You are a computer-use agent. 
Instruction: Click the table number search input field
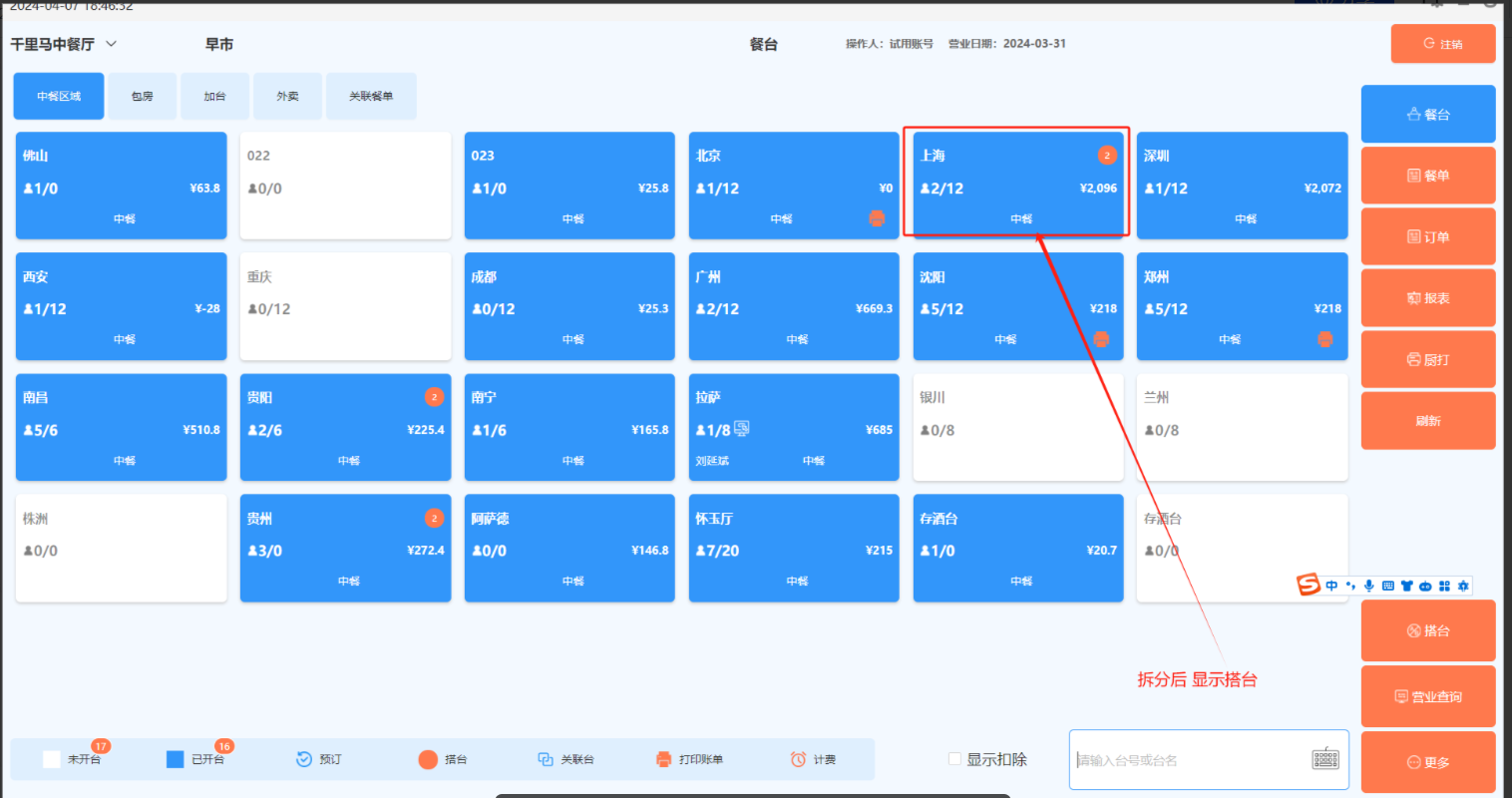tap(1187, 760)
